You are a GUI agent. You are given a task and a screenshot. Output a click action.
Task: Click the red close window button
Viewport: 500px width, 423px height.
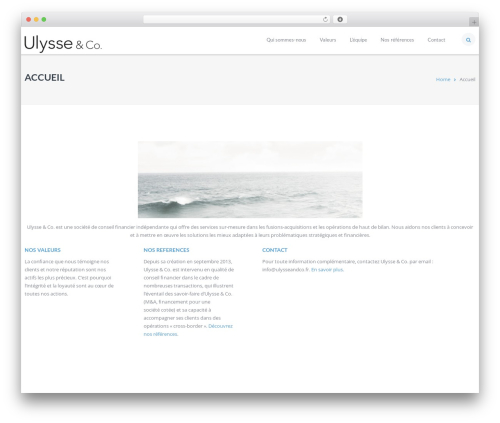[x=29, y=19]
